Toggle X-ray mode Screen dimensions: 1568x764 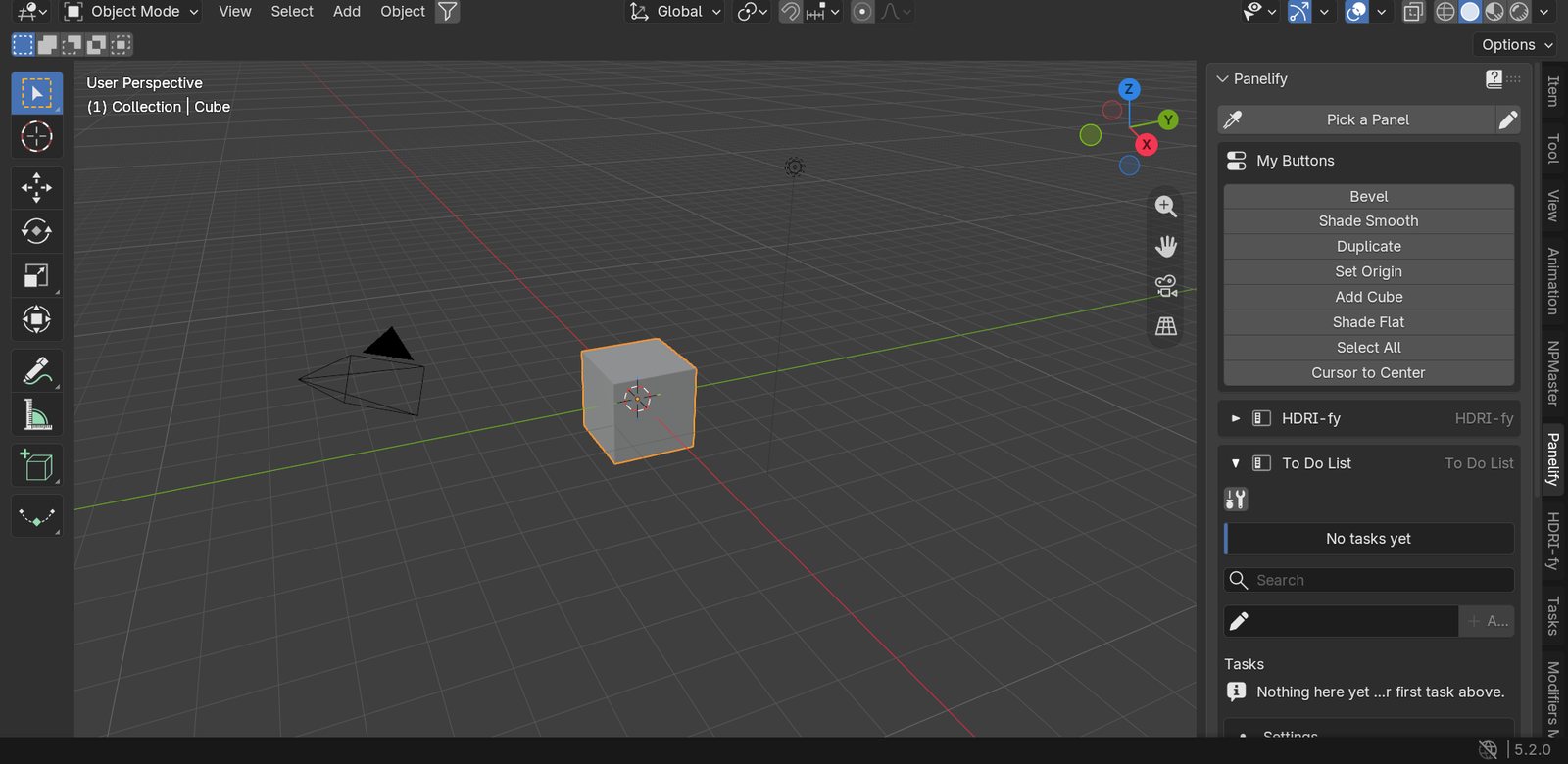[x=1413, y=12]
